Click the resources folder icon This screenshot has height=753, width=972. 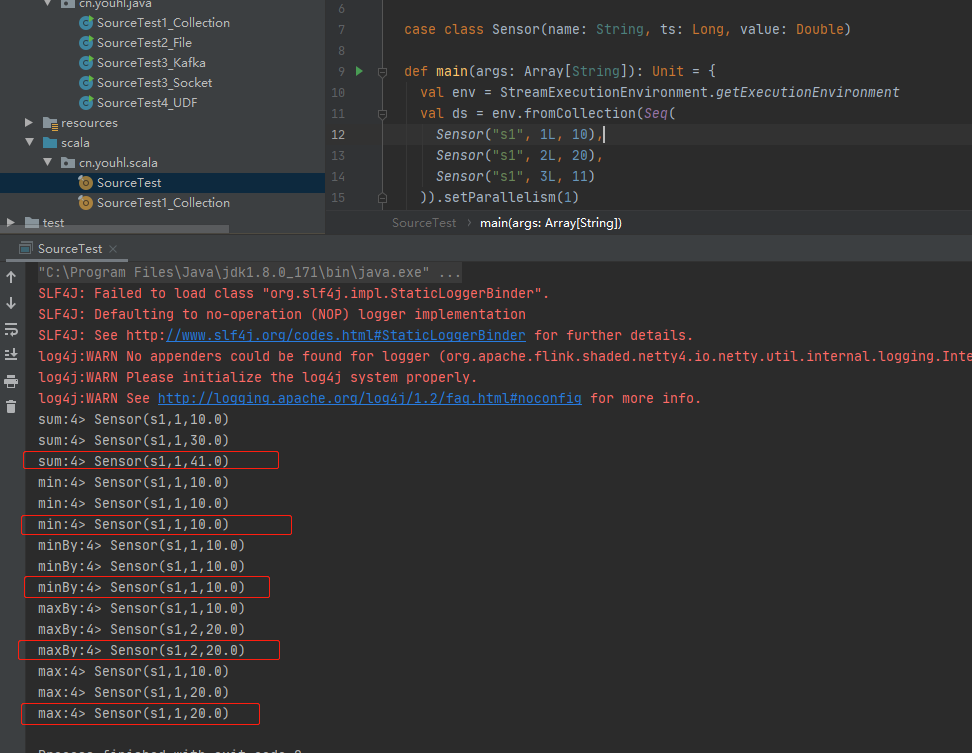(x=50, y=123)
